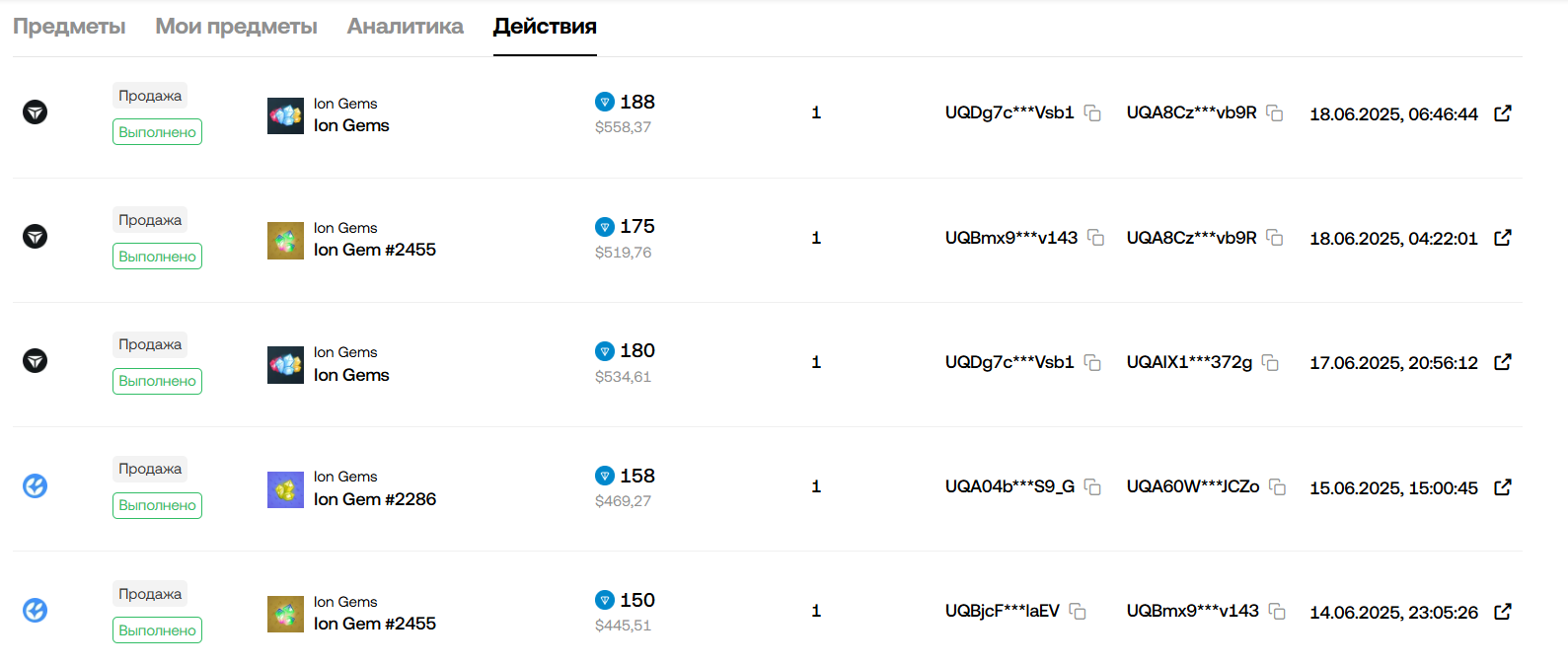This screenshot has width=1568, height=666.
Task: Copy sender address UQBjcF***IaEV
Action: (x=1078, y=612)
